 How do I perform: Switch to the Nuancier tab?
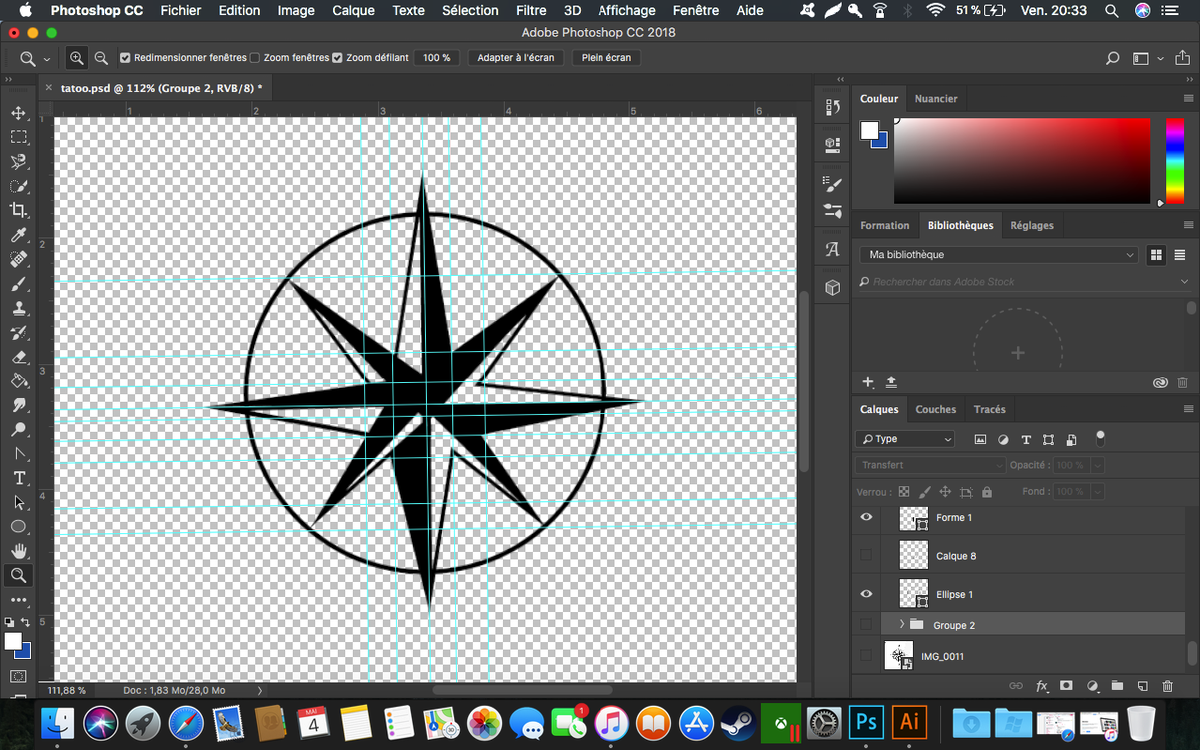(x=936, y=99)
